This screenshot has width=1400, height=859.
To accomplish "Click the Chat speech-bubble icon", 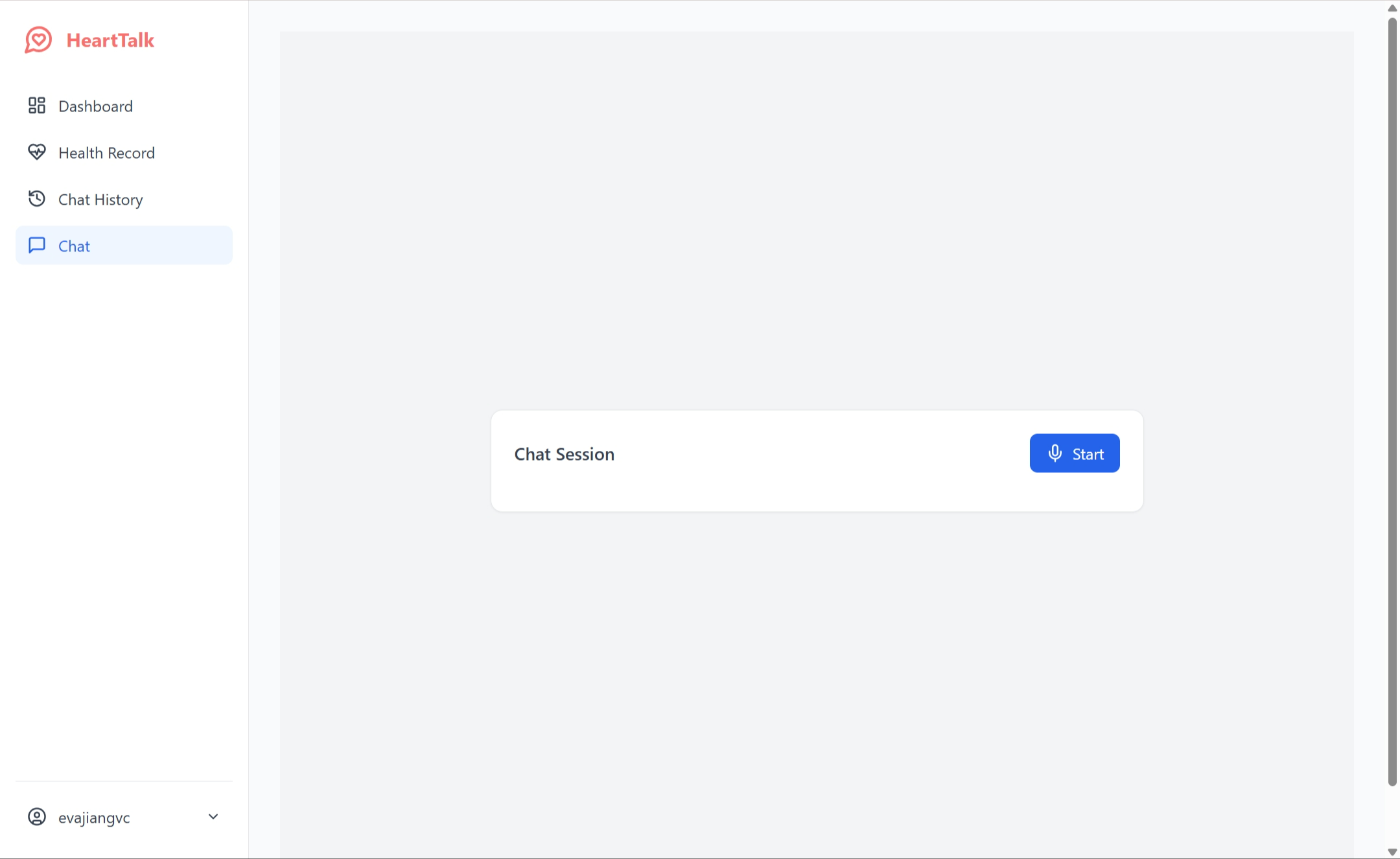I will tap(37, 246).
